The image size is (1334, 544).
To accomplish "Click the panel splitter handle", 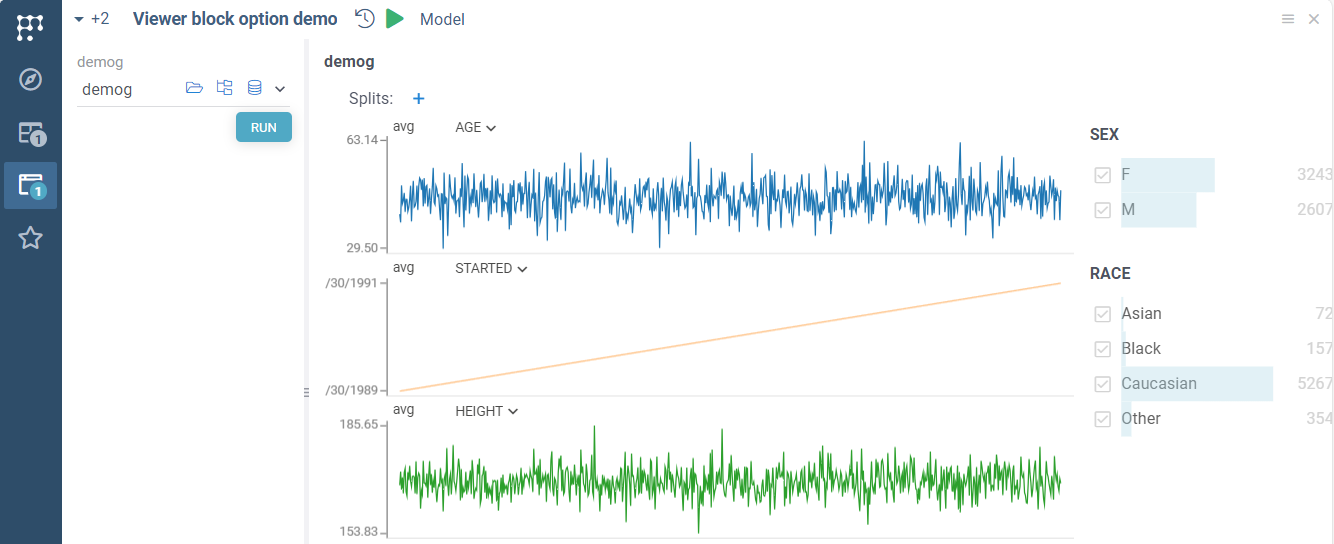I will [306, 393].
